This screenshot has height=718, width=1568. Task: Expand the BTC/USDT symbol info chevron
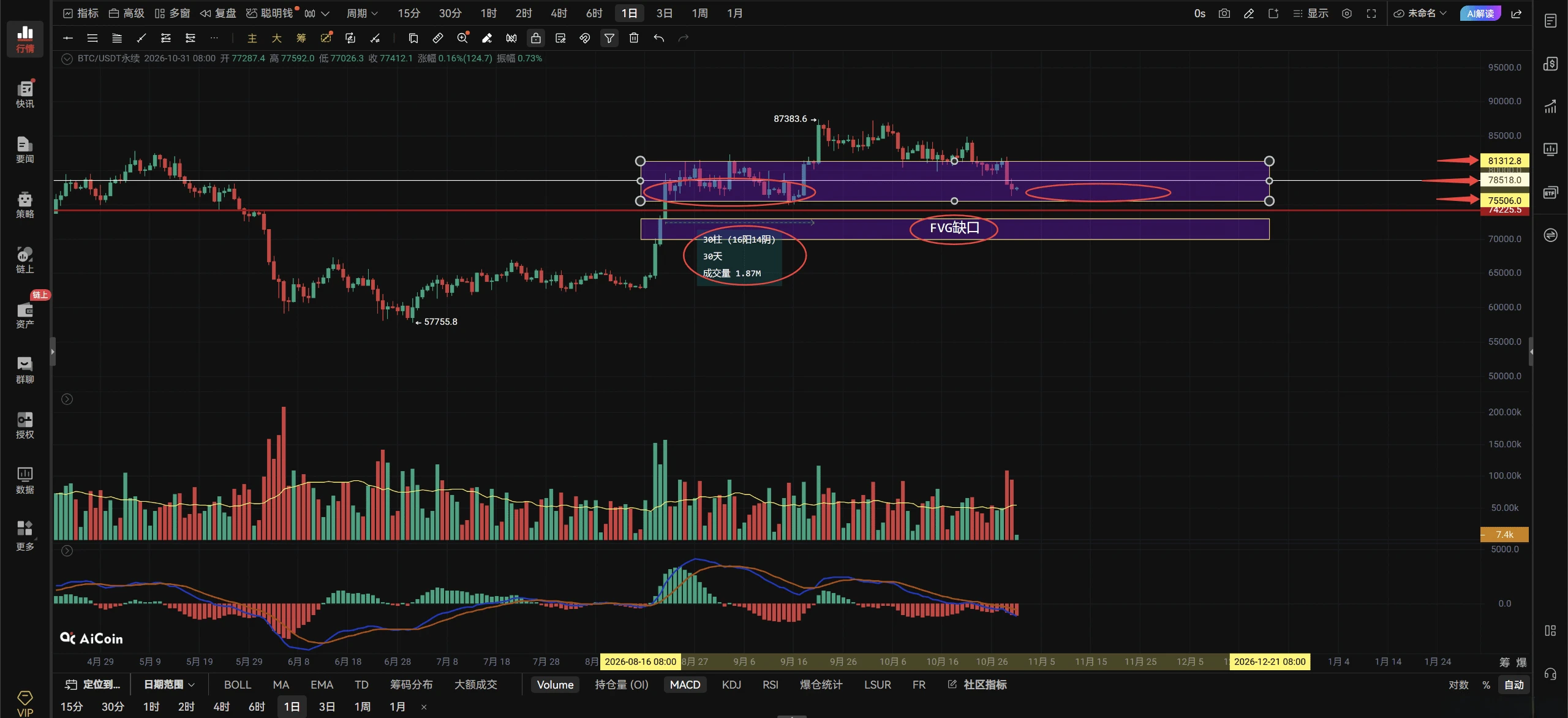click(67, 59)
